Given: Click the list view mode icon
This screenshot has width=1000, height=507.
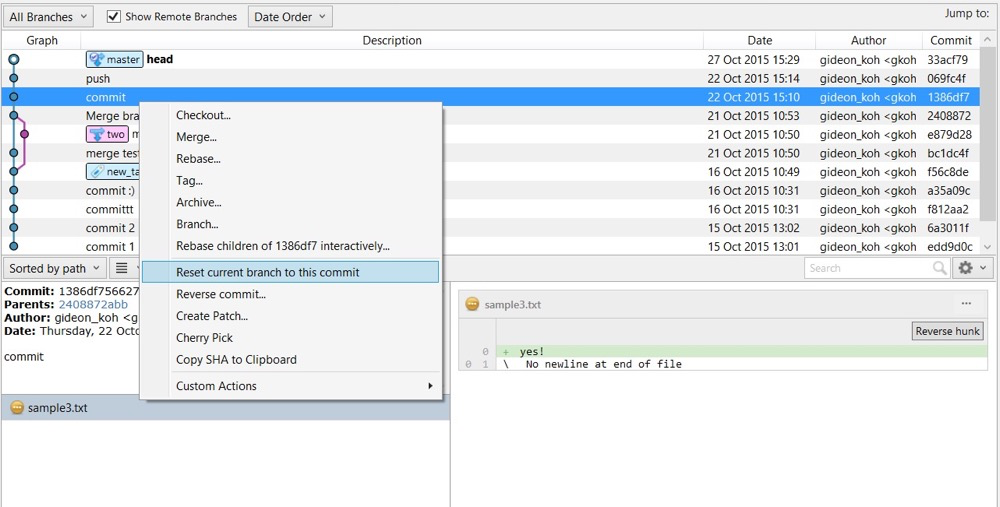Looking at the screenshot, I should 122,268.
